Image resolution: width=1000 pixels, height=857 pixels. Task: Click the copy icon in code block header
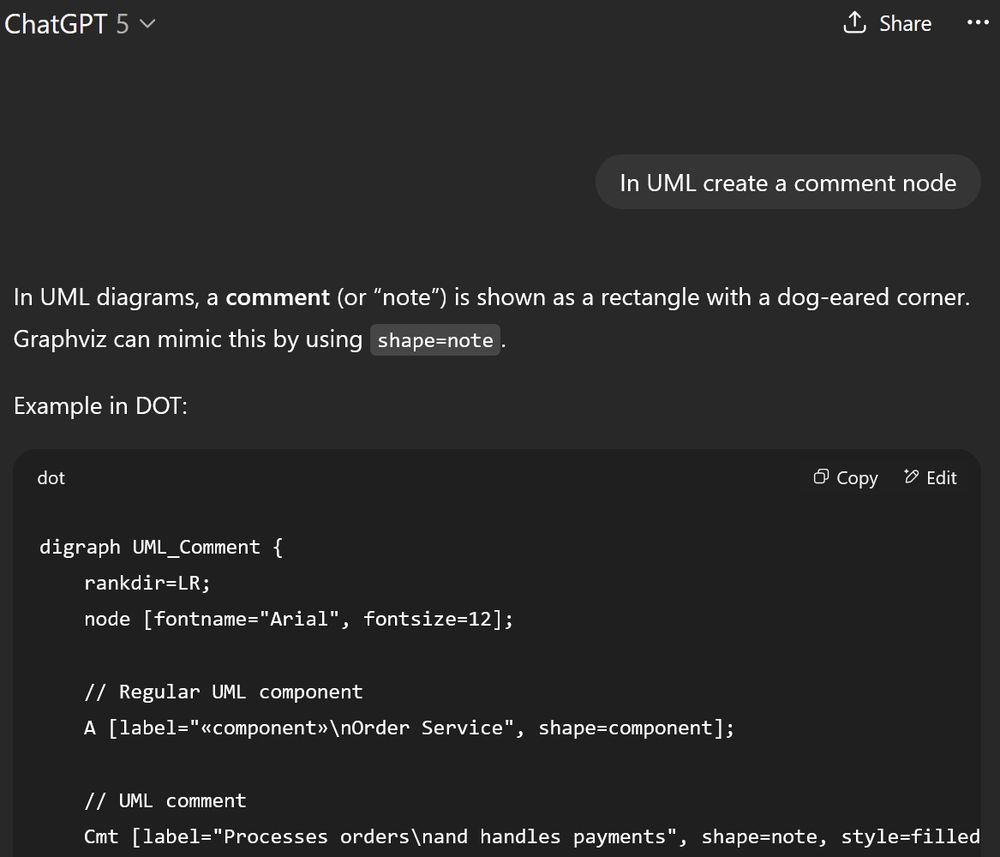(x=821, y=477)
